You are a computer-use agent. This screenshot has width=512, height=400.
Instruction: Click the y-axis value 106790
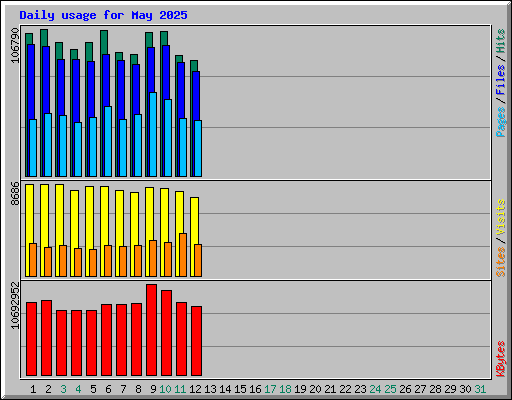coord(15,46)
